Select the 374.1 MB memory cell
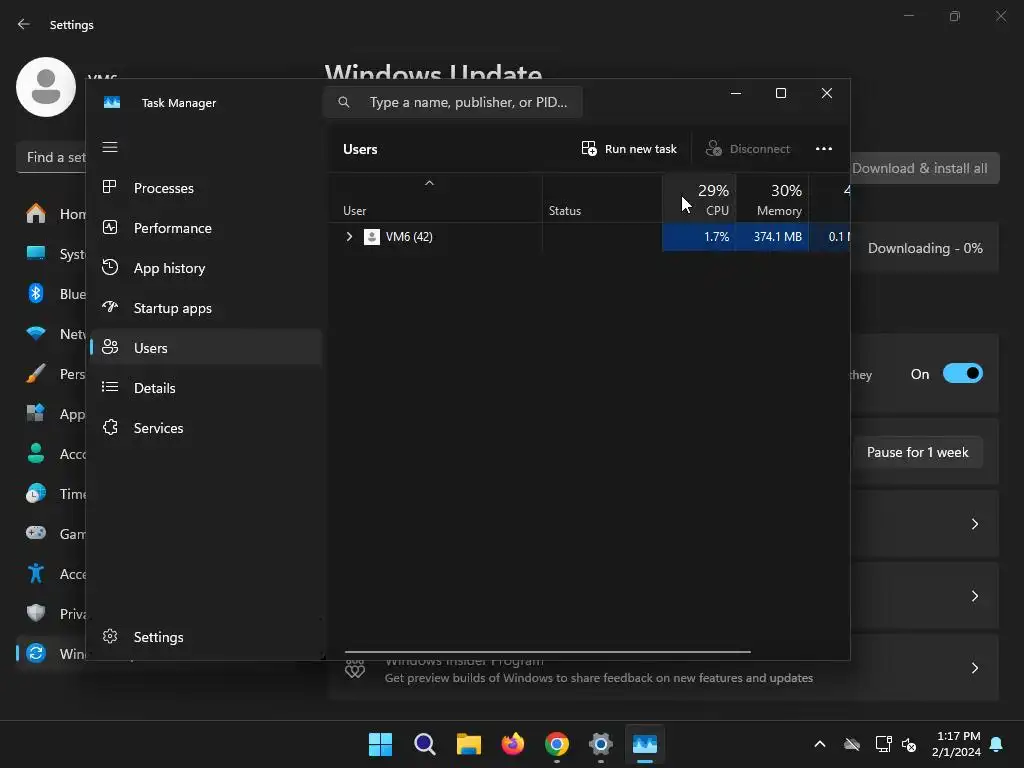 pos(772,236)
